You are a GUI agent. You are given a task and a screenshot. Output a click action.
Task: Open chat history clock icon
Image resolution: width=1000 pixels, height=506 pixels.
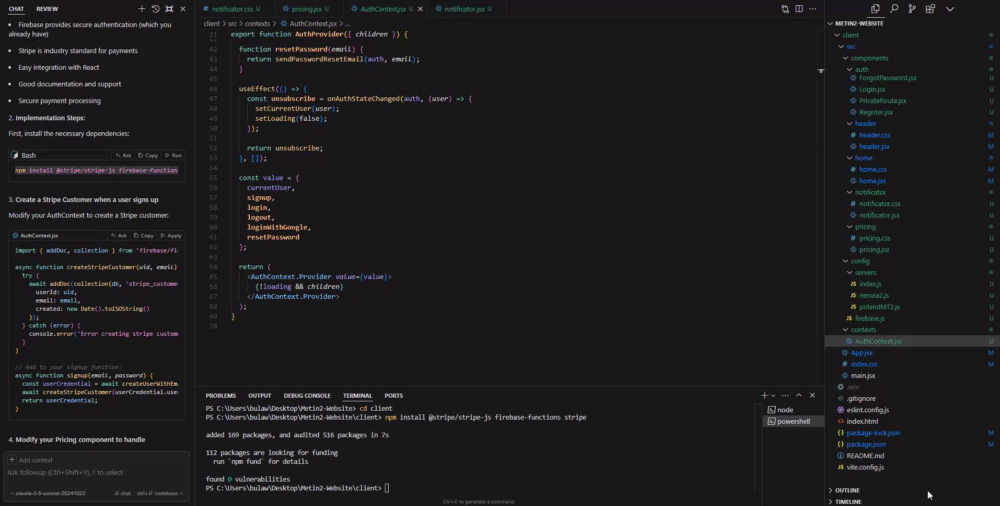point(156,9)
